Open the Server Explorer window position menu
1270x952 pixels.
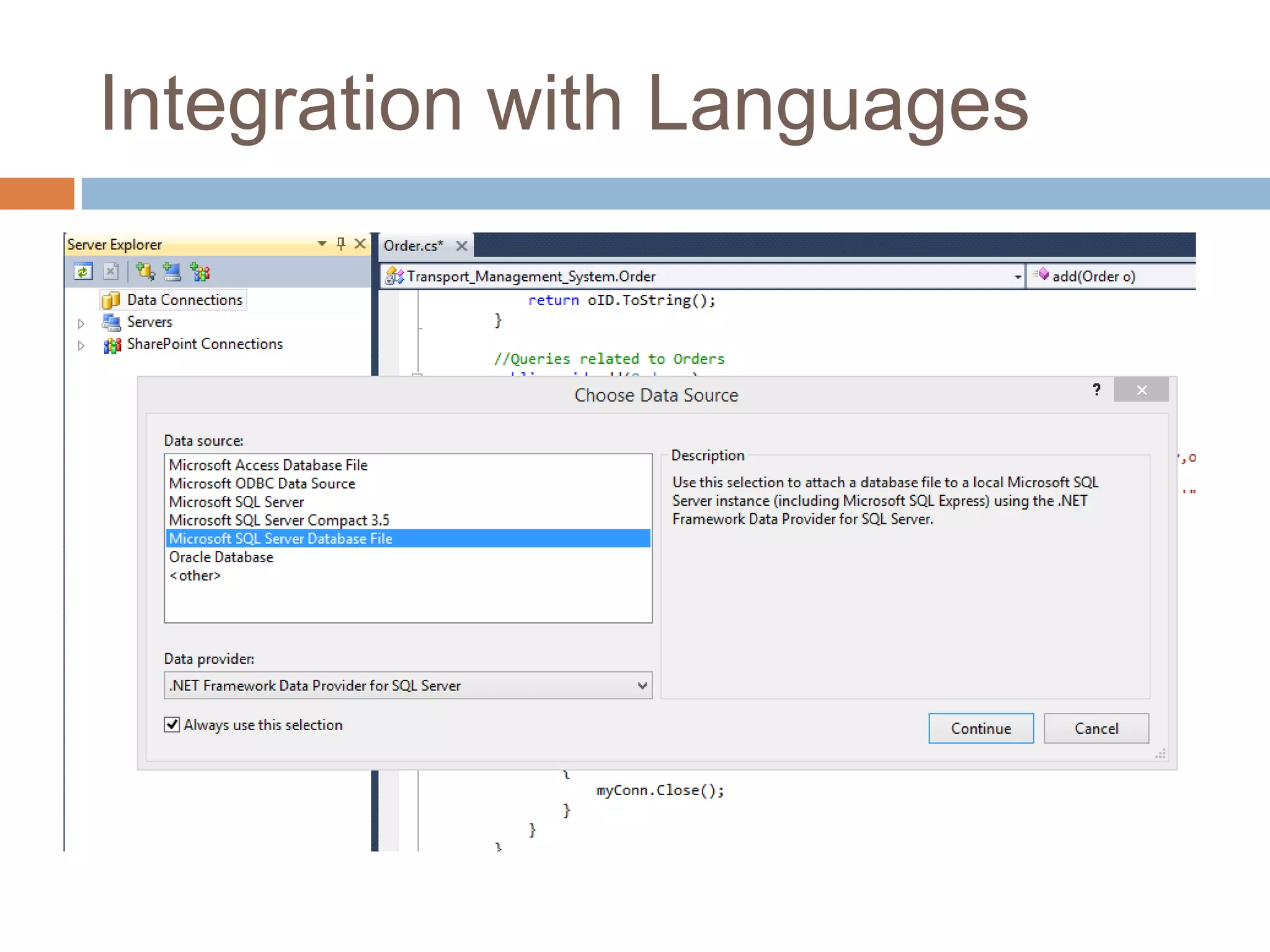(x=322, y=244)
